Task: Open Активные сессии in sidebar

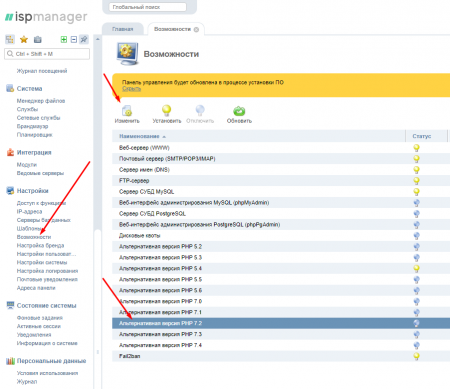Action: [39, 326]
